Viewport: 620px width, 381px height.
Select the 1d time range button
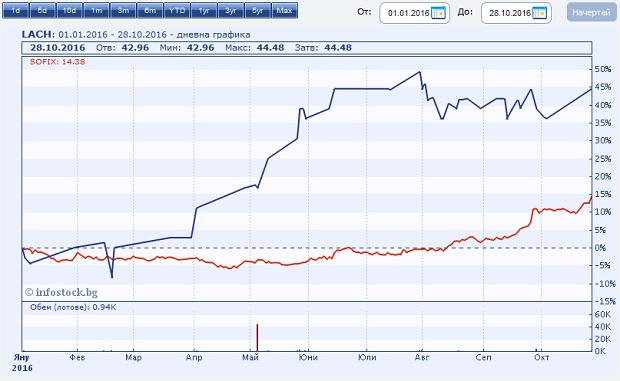pos(15,11)
